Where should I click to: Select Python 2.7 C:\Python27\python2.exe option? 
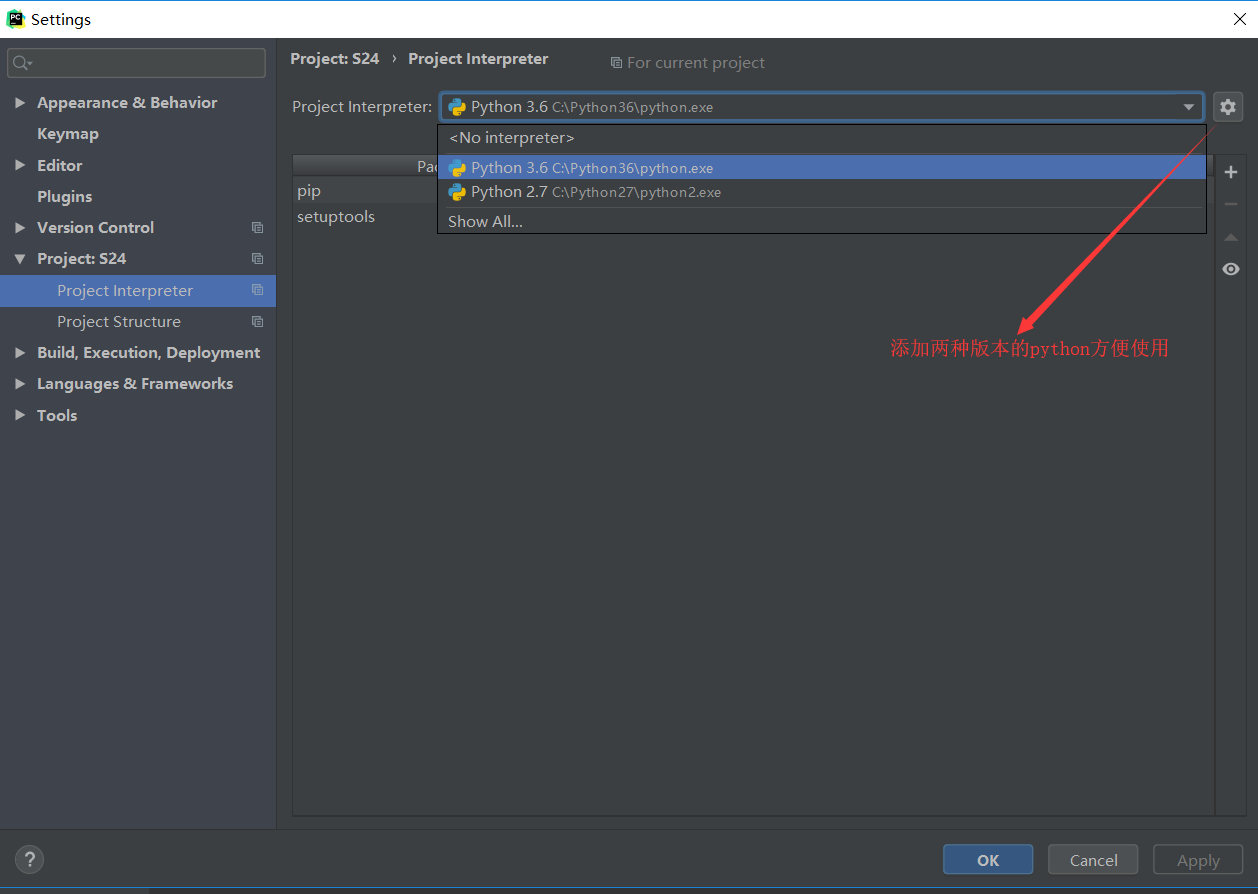(822, 192)
